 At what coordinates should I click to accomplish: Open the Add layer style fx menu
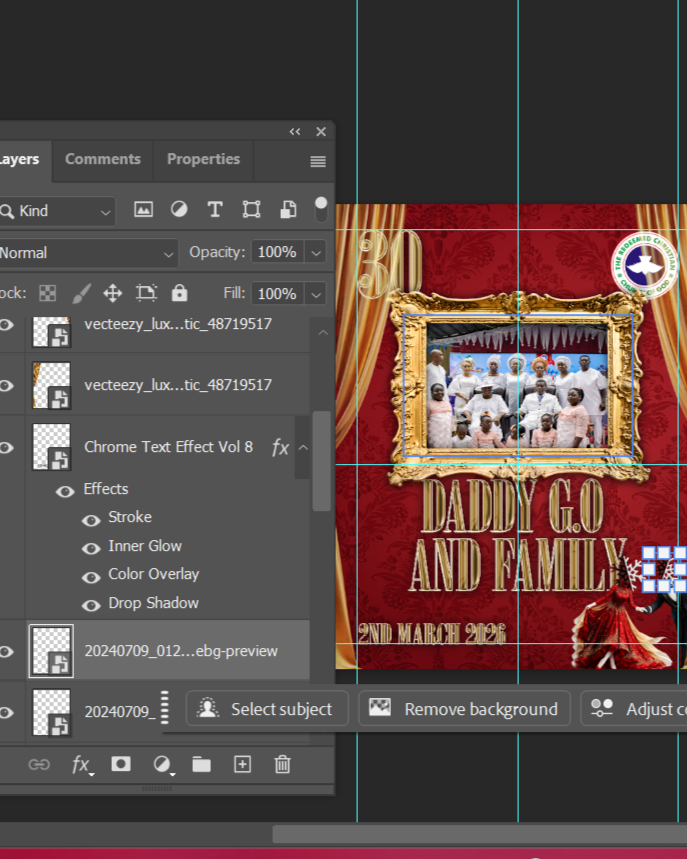(x=82, y=765)
